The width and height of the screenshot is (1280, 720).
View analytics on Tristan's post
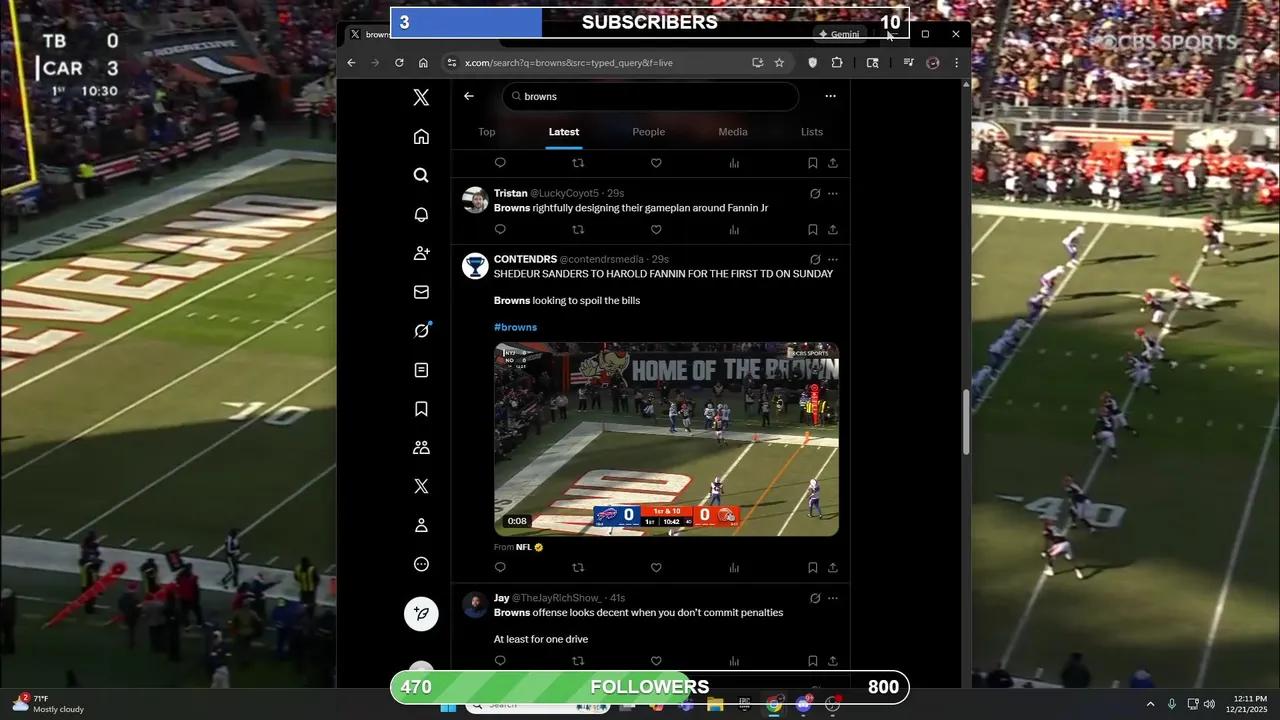734,230
